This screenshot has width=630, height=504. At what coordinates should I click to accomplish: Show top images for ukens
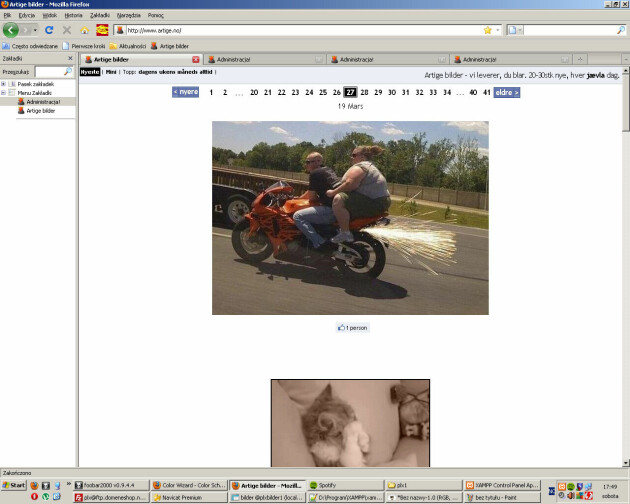pyautogui.click(x=167, y=72)
